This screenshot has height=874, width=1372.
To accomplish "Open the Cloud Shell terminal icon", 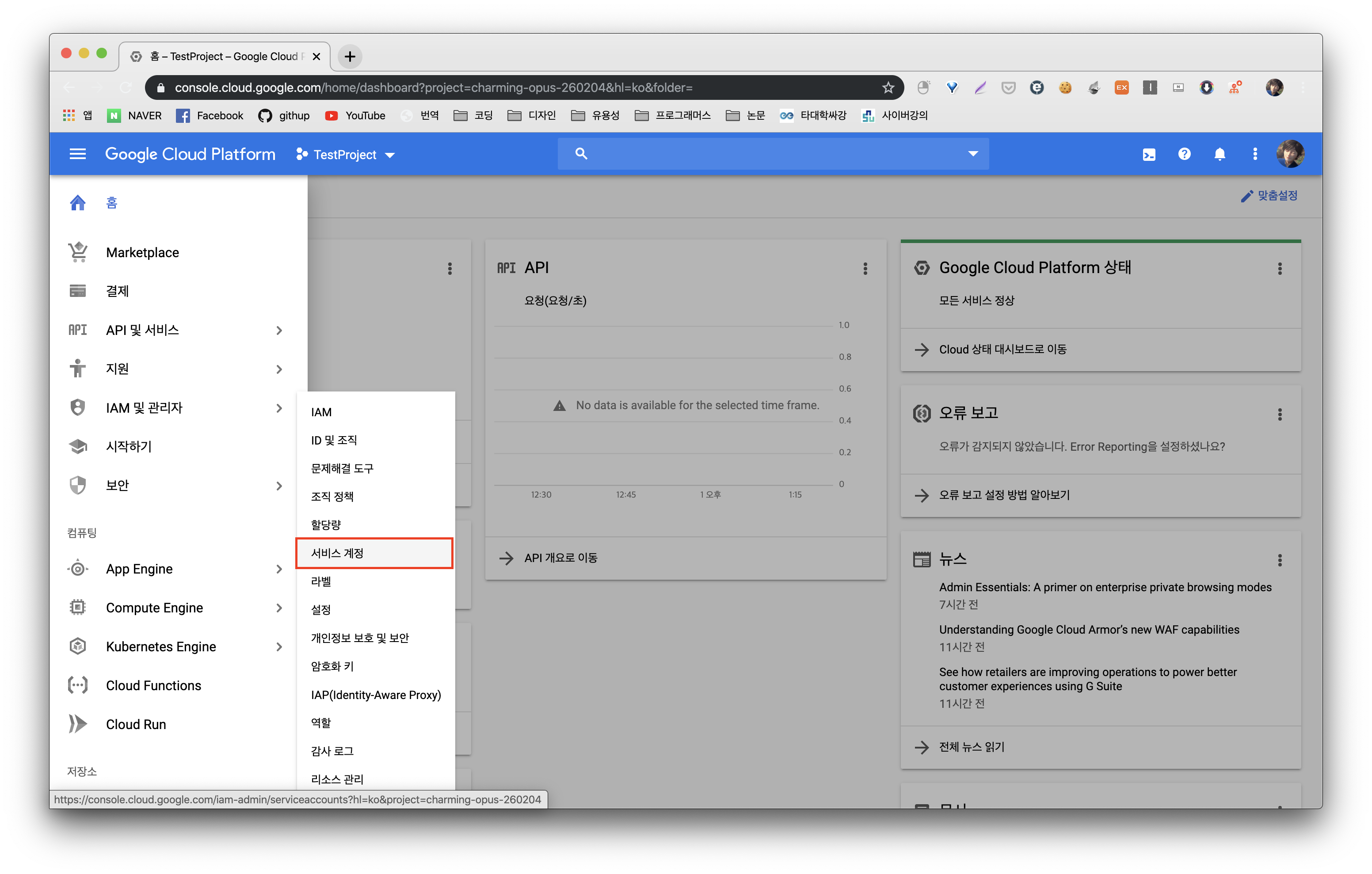I will (x=1149, y=154).
